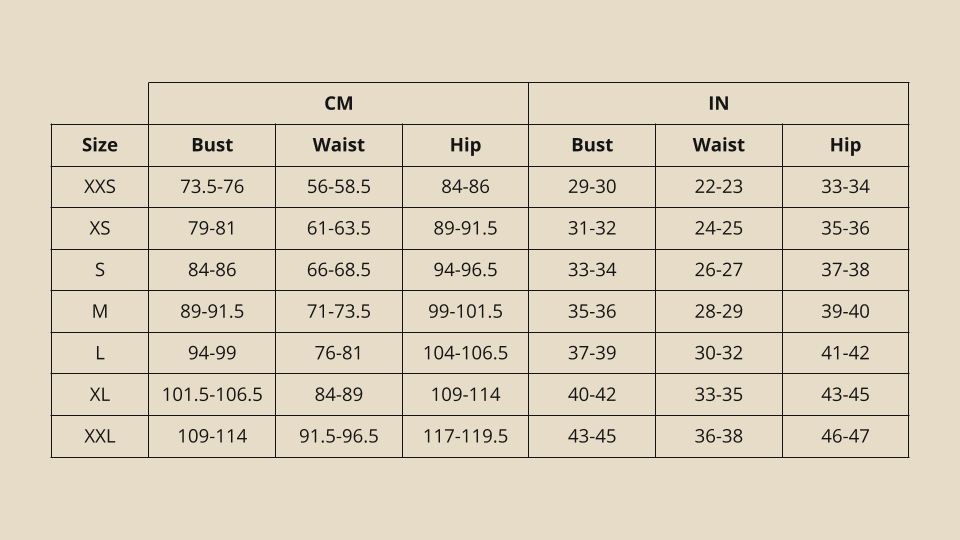960x540 pixels.
Task: Select the 39-40 inch hip cell
Action: click(846, 312)
